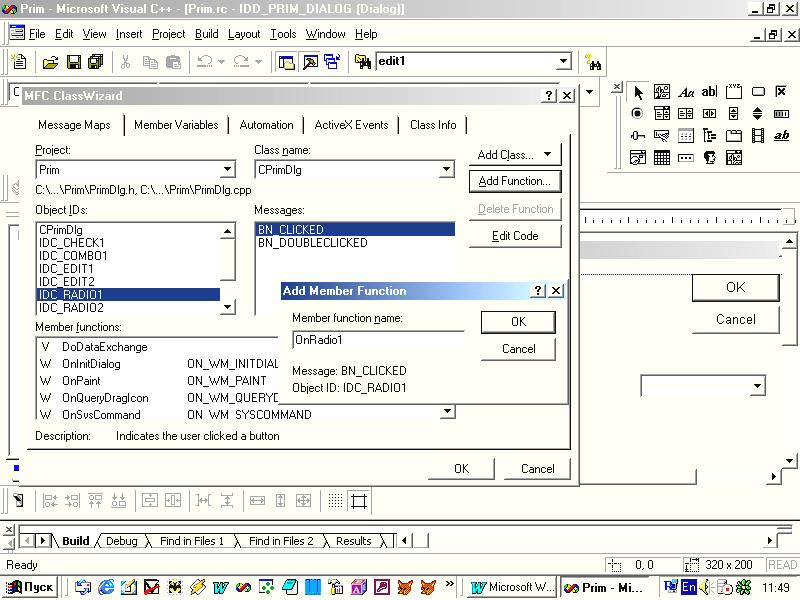Screen dimensions: 800x600
Task: Switch to the Class Info tab
Action: point(433,125)
